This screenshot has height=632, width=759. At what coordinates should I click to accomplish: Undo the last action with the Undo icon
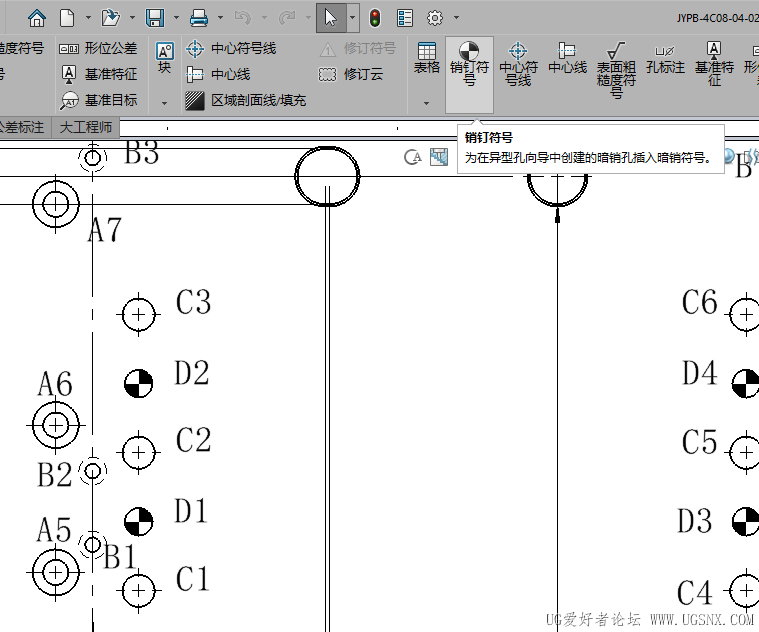pyautogui.click(x=243, y=18)
